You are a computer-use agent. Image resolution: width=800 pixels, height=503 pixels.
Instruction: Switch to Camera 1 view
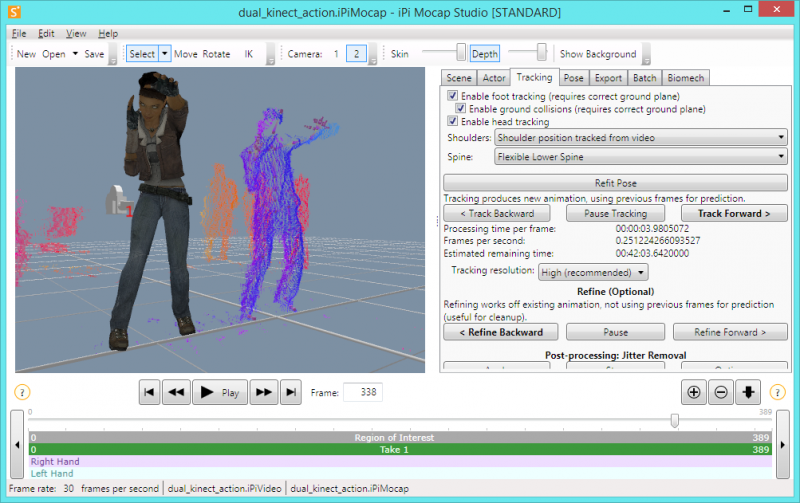[x=336, y=54]
